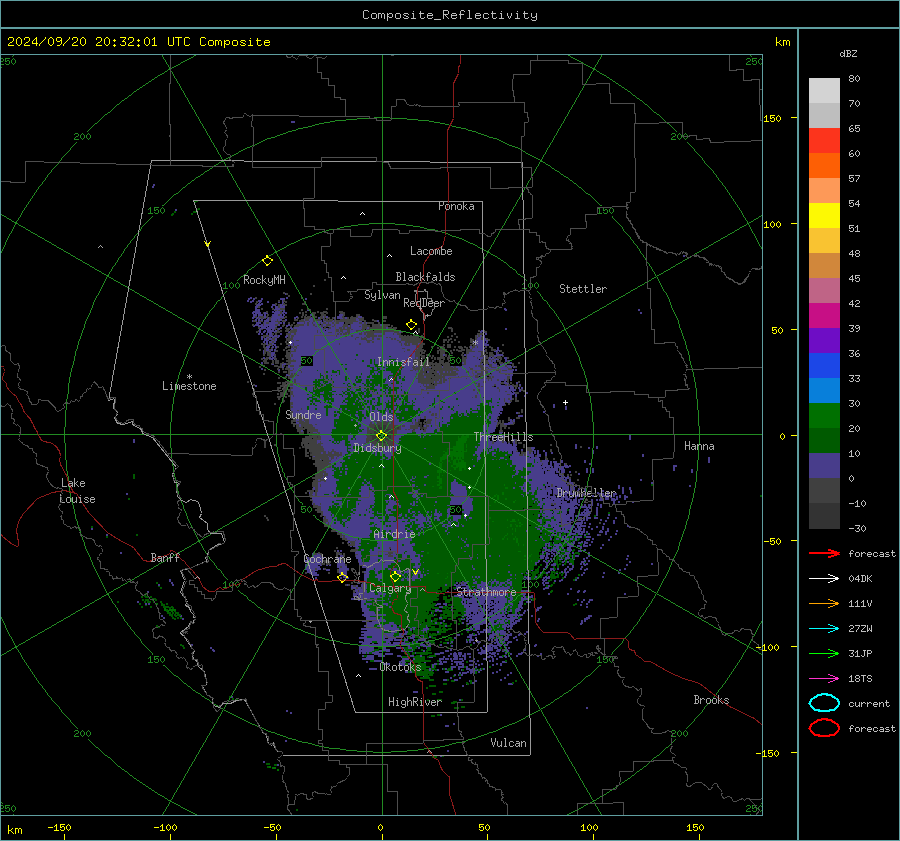
Task: Click the Banff label
Action: pos(165,557)
